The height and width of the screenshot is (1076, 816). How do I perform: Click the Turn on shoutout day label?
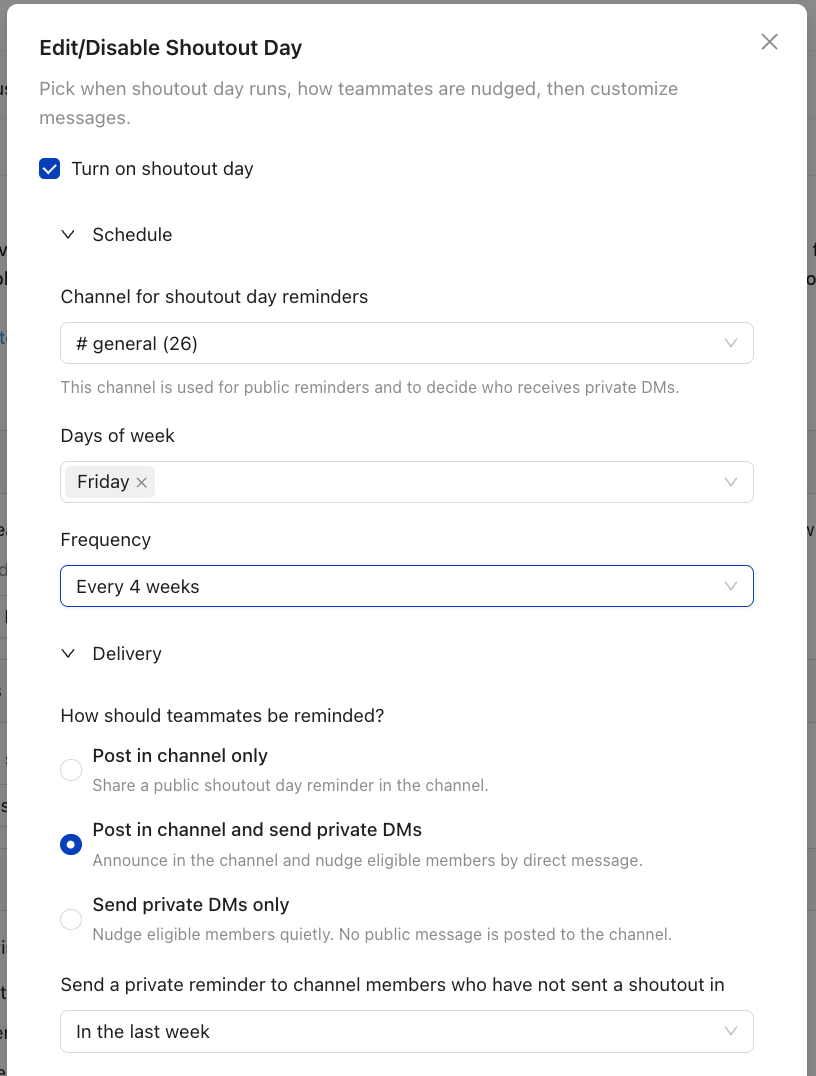point(163,169)
